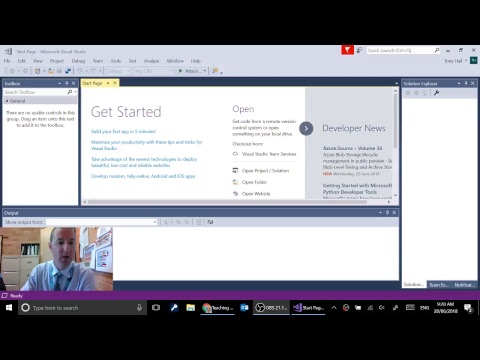The image size is (480, 360).
Task: Click the New Project toolbar icon
Action: [x=38, y=71]
